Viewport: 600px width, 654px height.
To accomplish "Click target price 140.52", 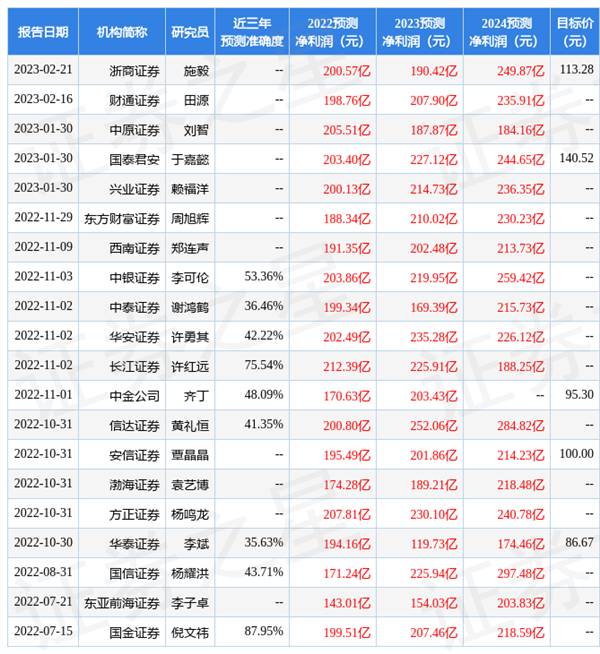I will pyautogui.click(x=576, y=158).
